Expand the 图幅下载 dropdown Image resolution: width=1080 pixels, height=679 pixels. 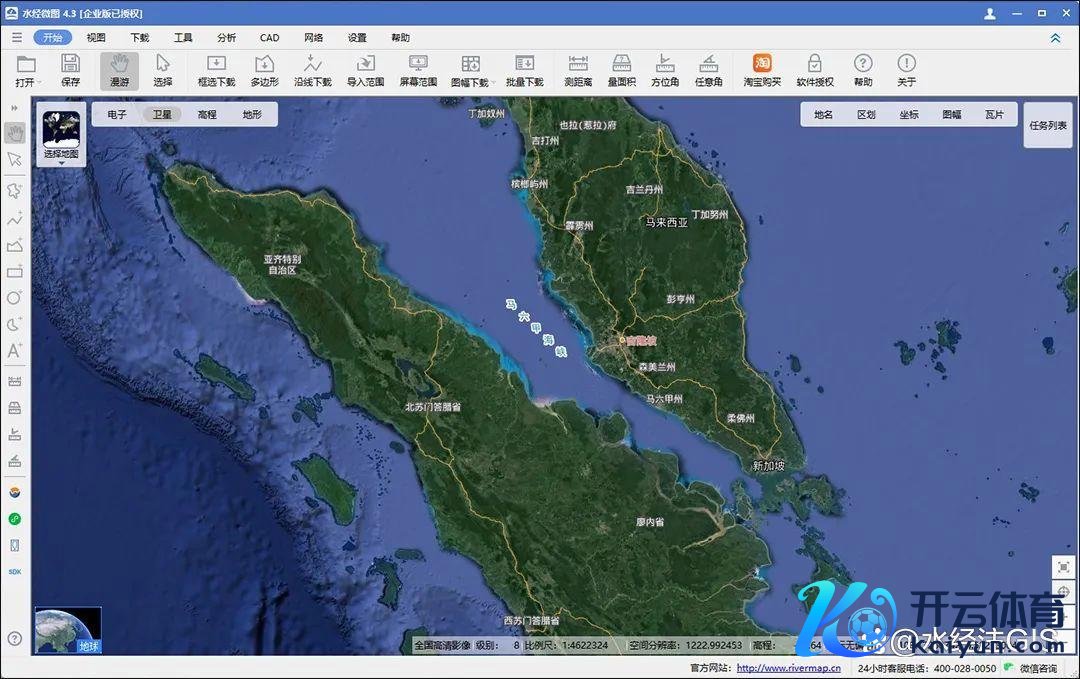[493, 83]
